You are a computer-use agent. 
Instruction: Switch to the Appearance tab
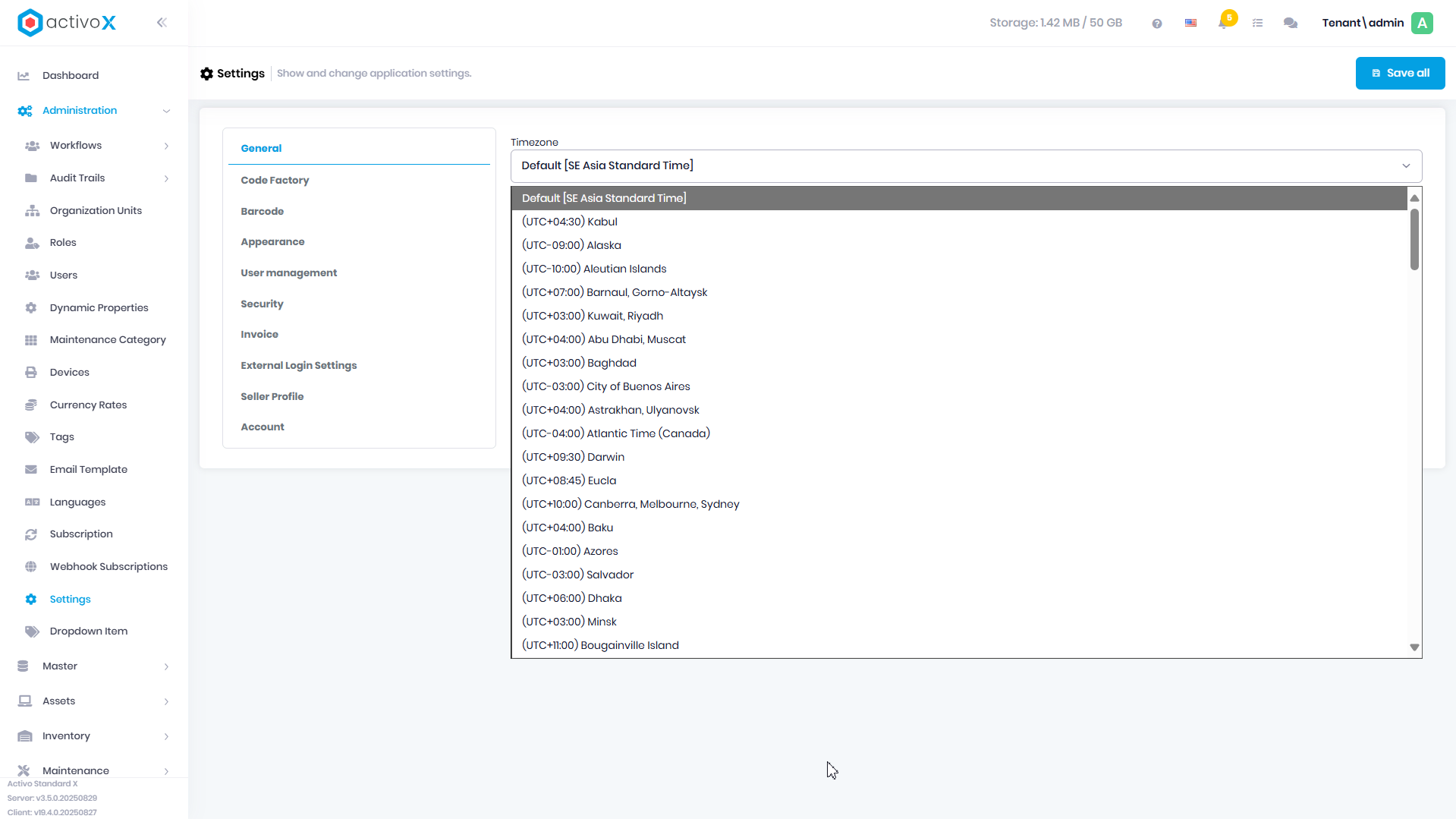pos(359,242)
